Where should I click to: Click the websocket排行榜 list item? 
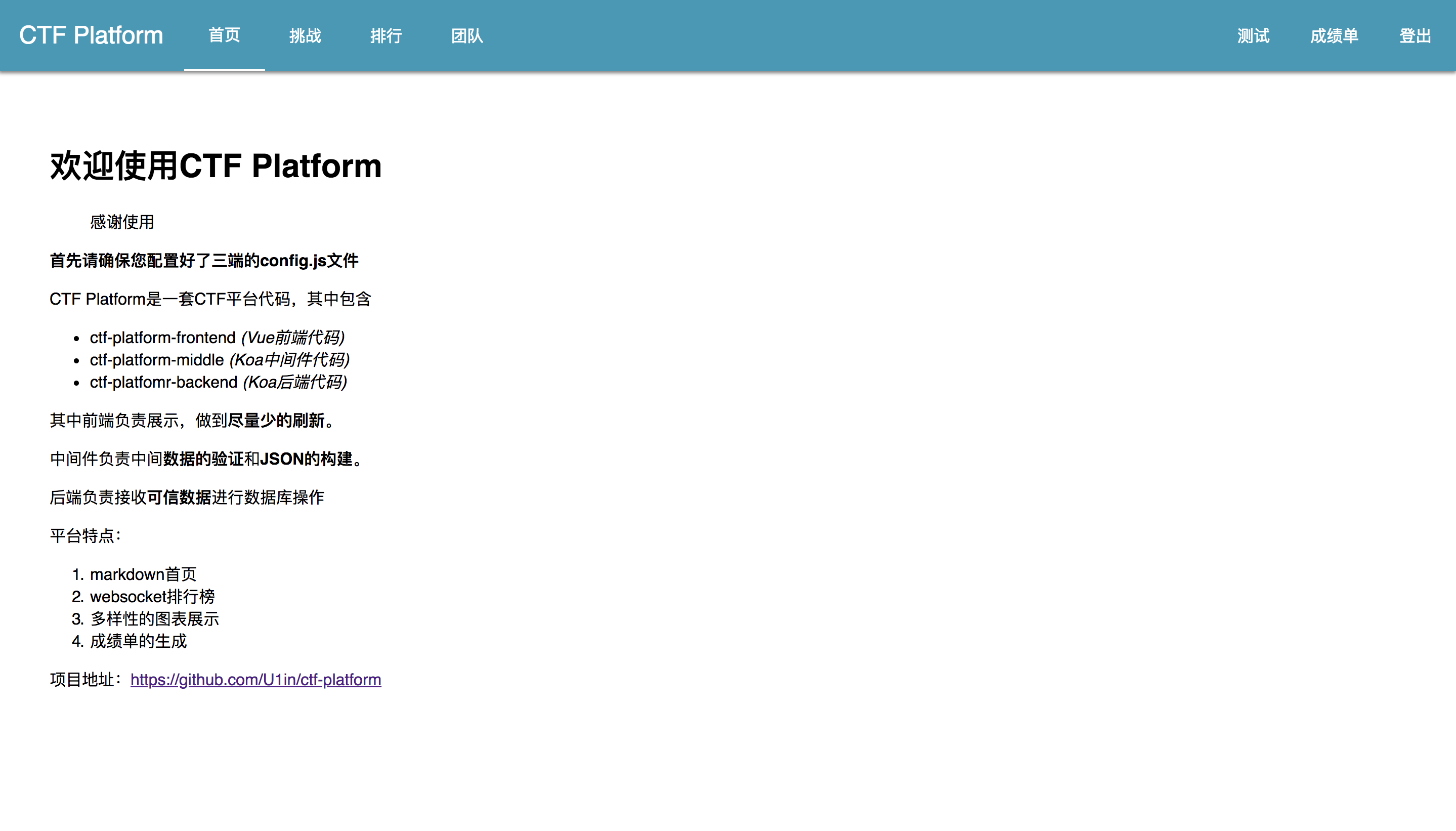(152, 596)
